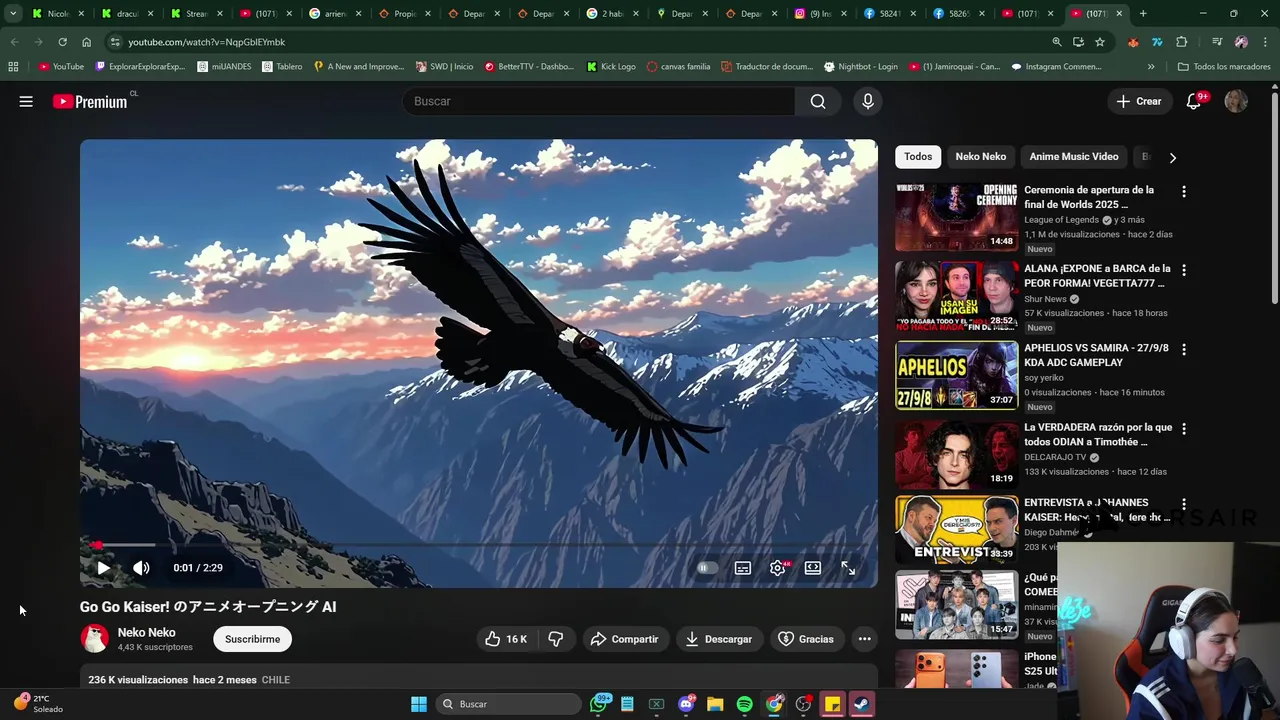This screenshot has width=1280, height=720.
Task: Play the video
Action: point(103,568)
